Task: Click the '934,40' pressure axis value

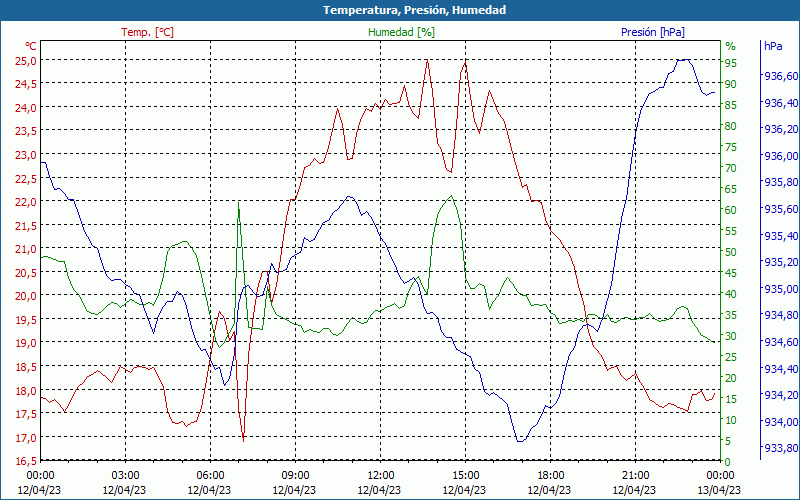Action: (781, 368)
